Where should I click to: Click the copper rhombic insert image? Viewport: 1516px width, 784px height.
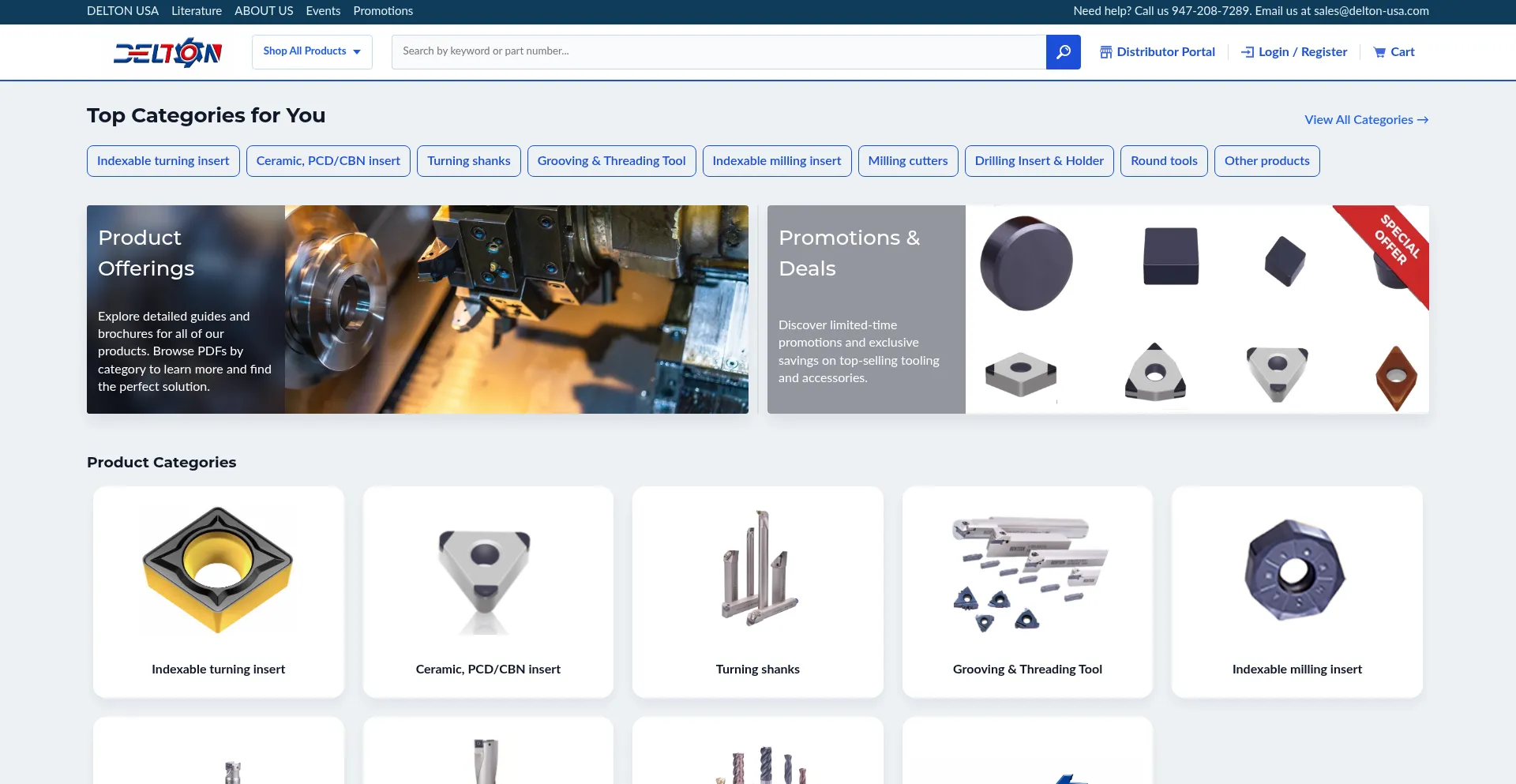point(1396,378)
